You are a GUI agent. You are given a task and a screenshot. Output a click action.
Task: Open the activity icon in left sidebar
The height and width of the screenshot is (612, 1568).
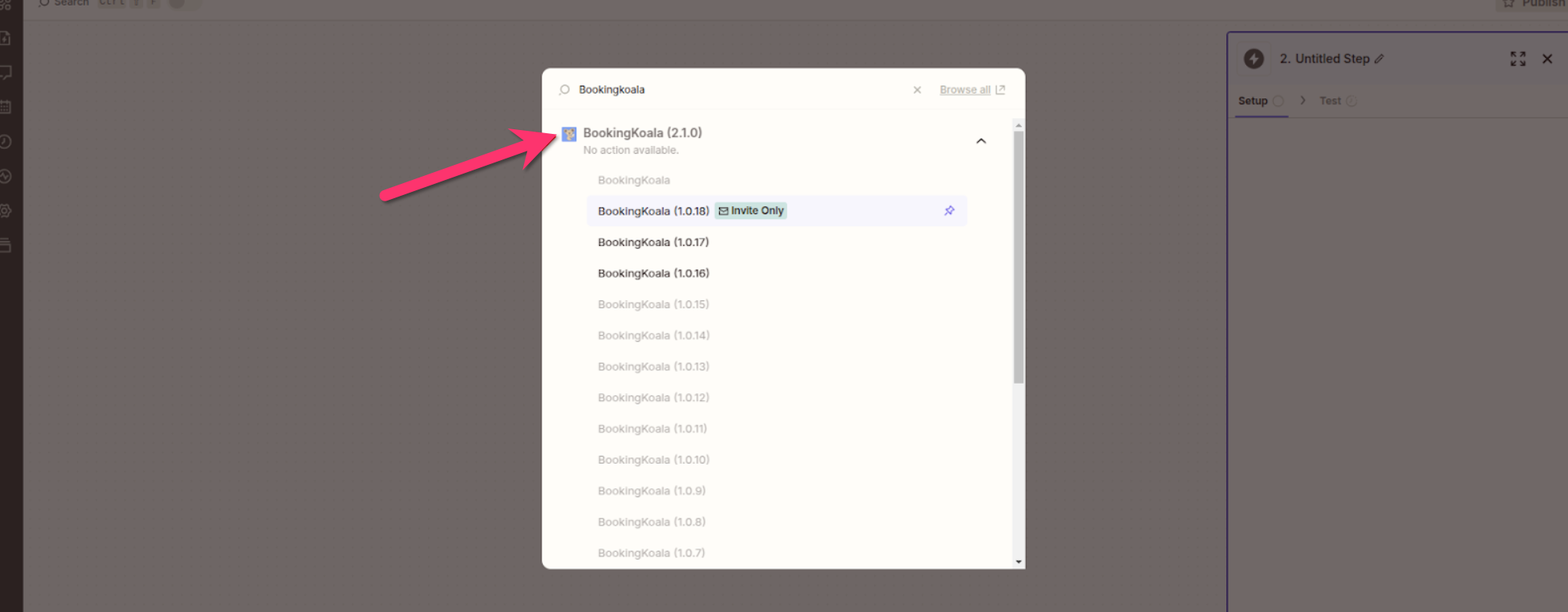(6, 176)
